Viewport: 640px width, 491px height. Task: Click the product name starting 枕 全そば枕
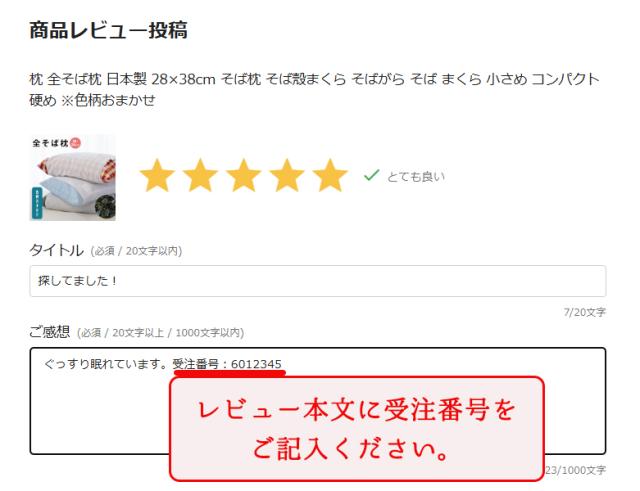pos(314,89)
